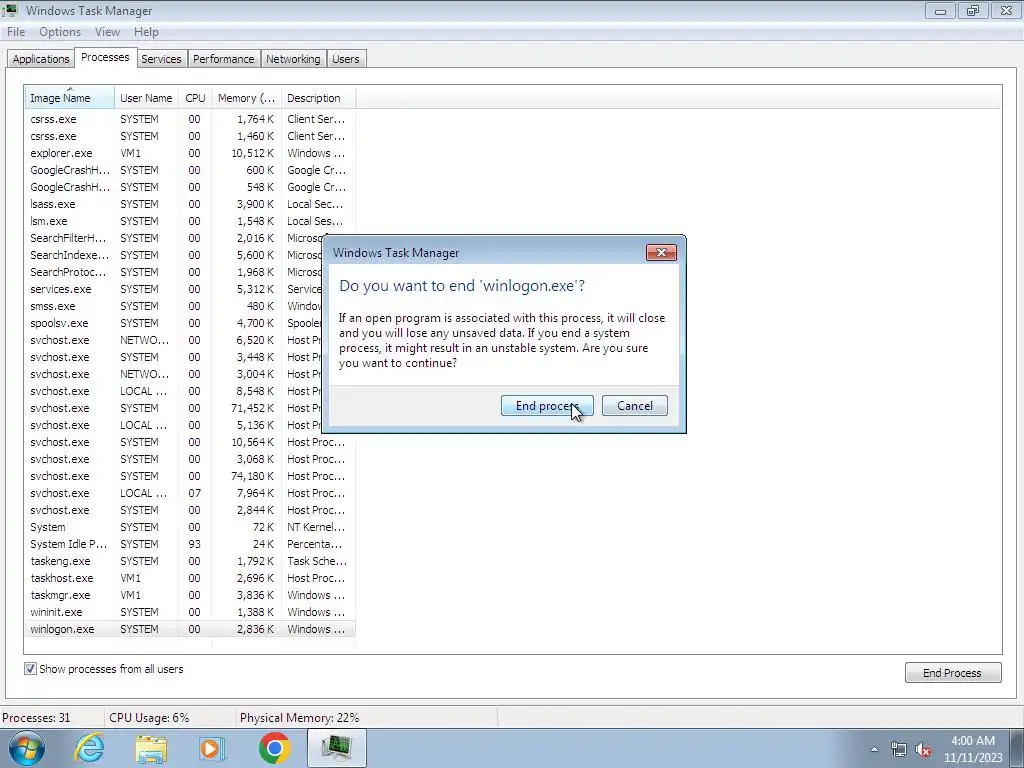Open the Options menu
Viewport: 1024px width, 768px height.
click(60, 31)
